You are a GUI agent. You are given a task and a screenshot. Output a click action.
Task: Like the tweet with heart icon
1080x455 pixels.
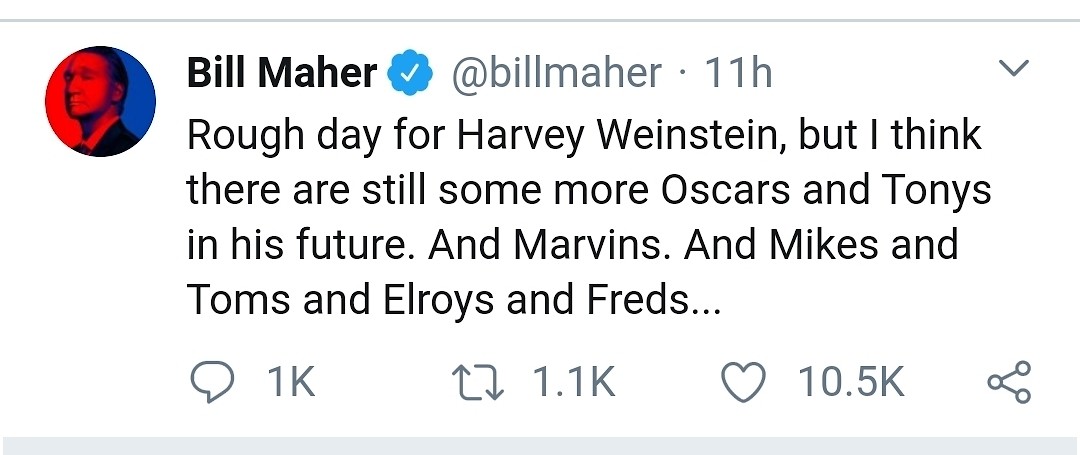click(x=744, y=382)
